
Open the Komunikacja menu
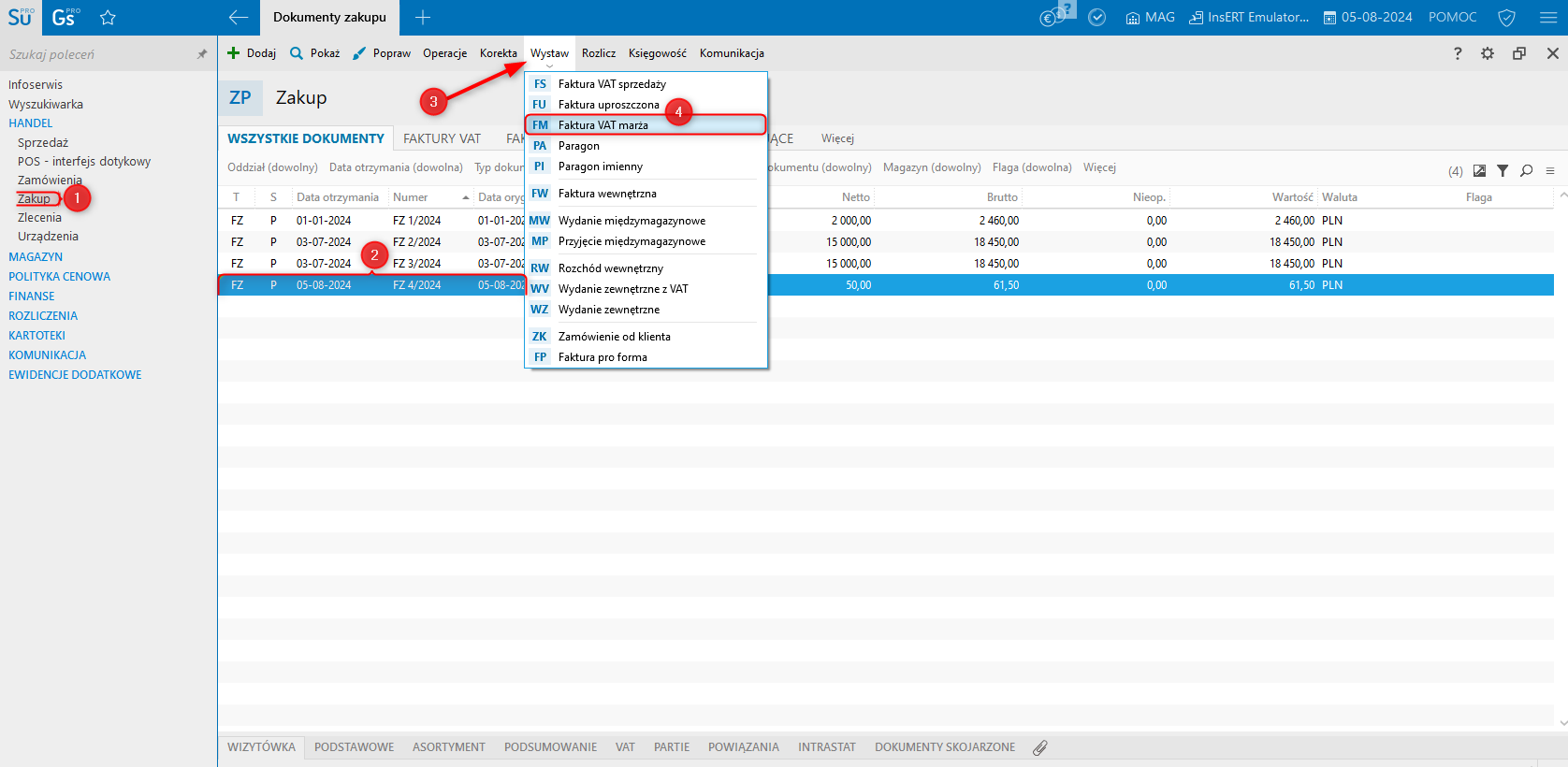tap(732, 53)
